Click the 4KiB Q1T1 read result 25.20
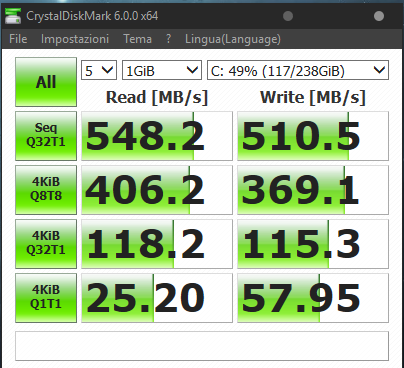Image resolution: width=404 pixels, height=368 pixels. (157, 298)
